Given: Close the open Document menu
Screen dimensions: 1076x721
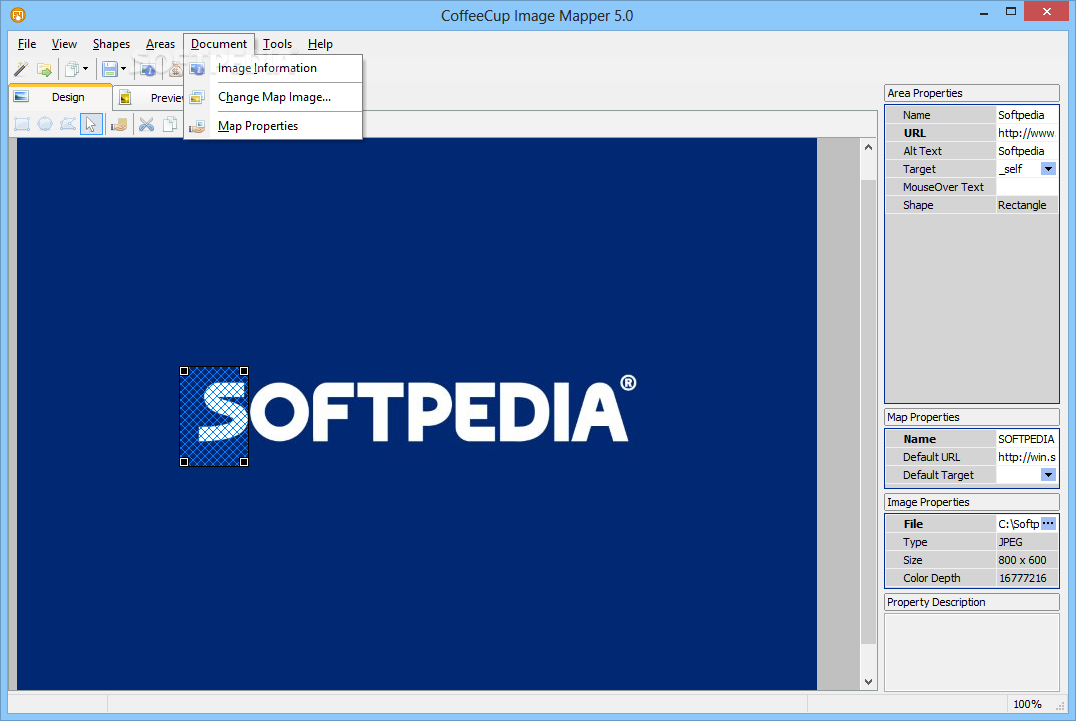Looking at the screenshot, I should pos(219,44).
